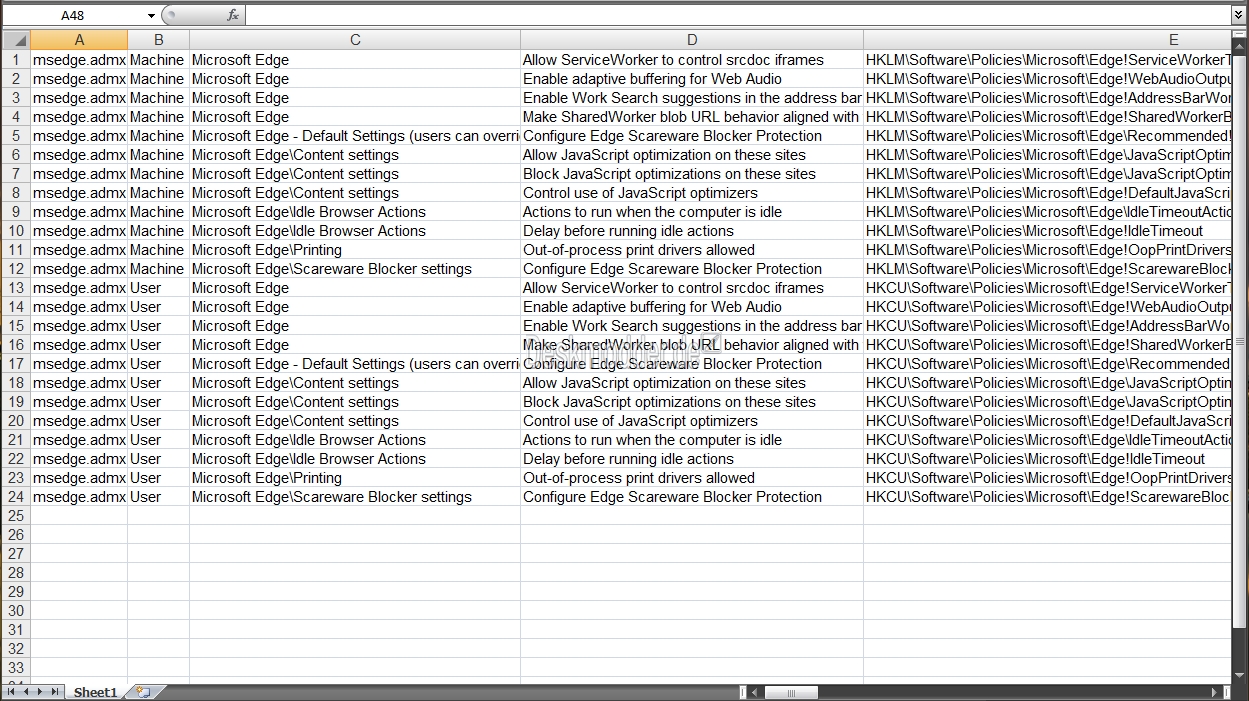Image resolution: width=1249 pixels, height=701 pixels.
Task: Select 'Control use of JavaScript optimizers' in row 8
Action: [692, 193]
